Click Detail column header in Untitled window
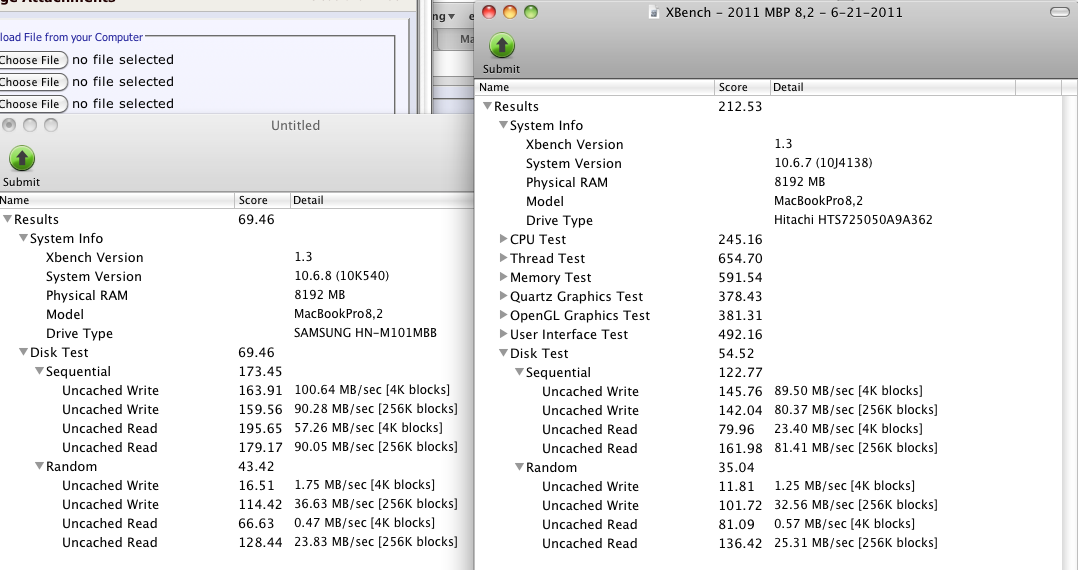 382,200
